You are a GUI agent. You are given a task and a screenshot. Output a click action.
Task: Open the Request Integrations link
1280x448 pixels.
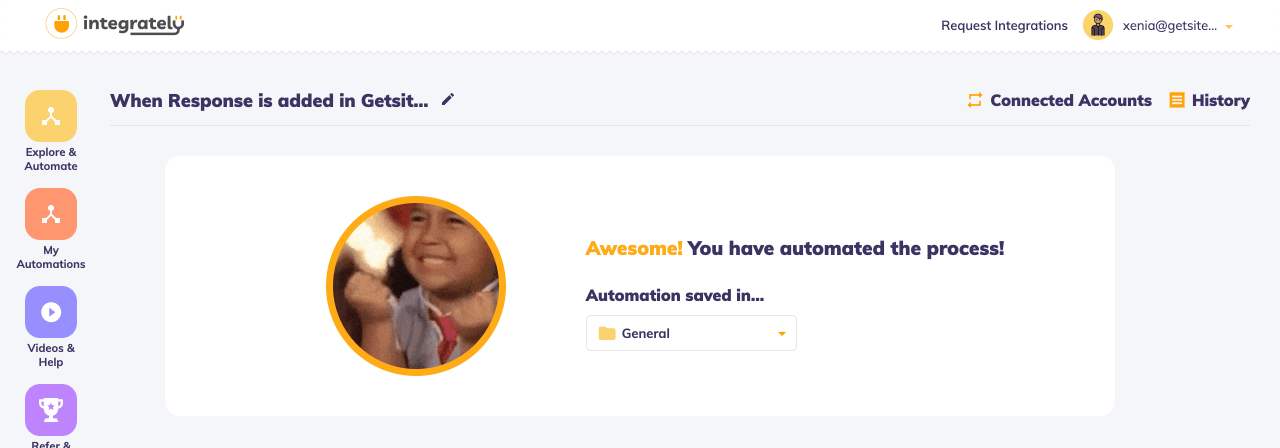(x=1004, y=26)
